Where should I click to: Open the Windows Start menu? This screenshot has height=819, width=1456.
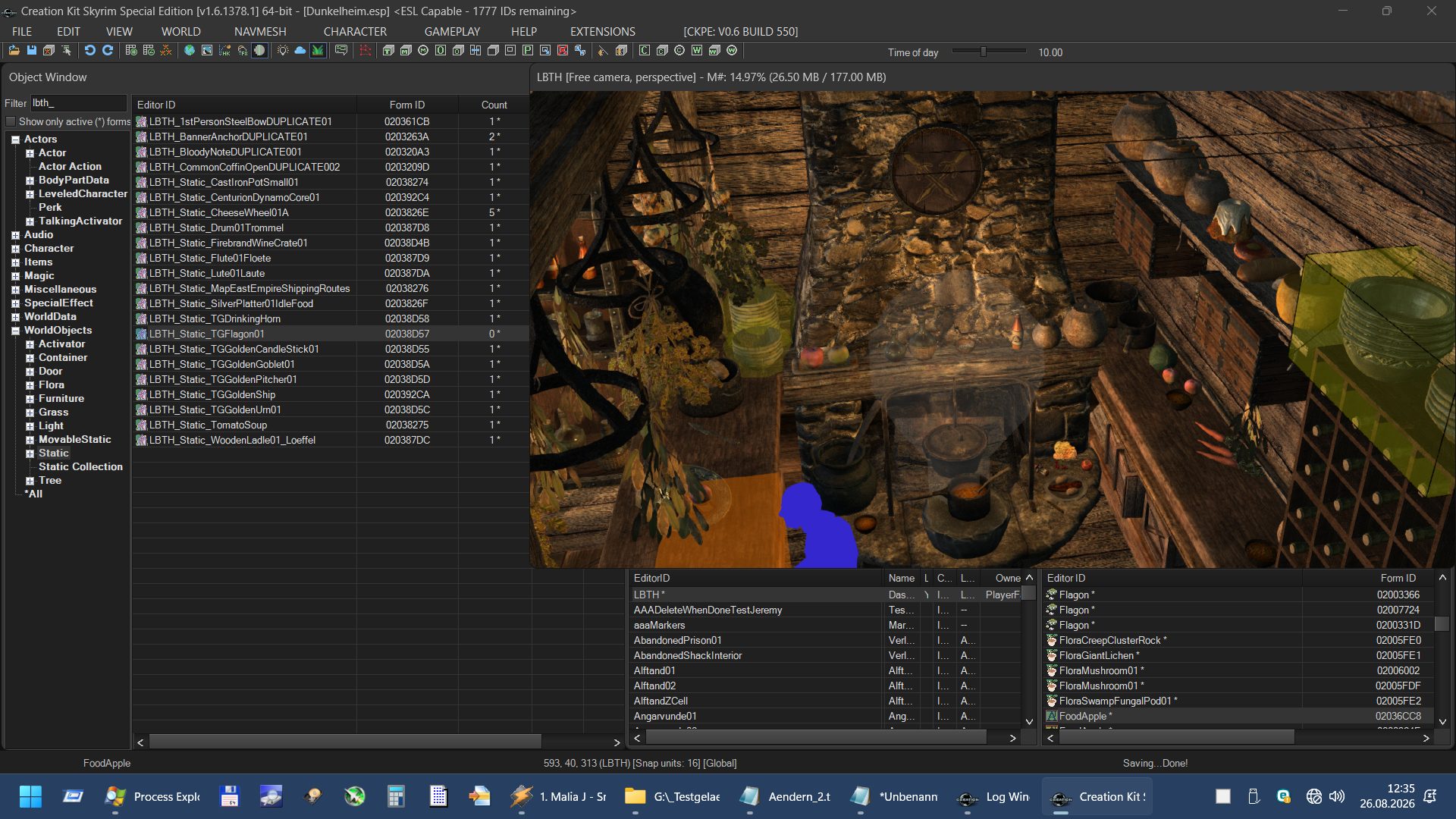(30, 796)
